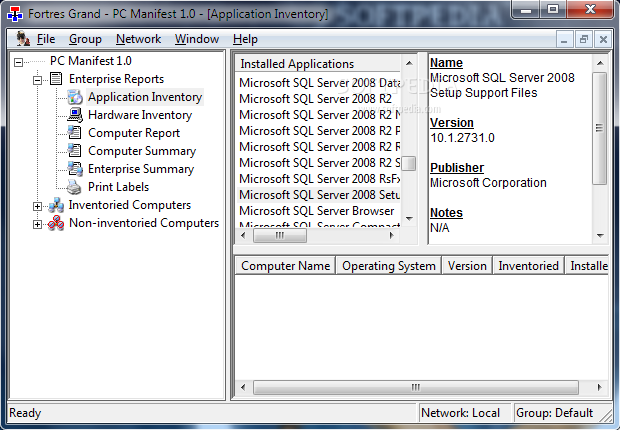Click the applications list scroll down arrow
620x430 pixels.
tap(409, 218)
